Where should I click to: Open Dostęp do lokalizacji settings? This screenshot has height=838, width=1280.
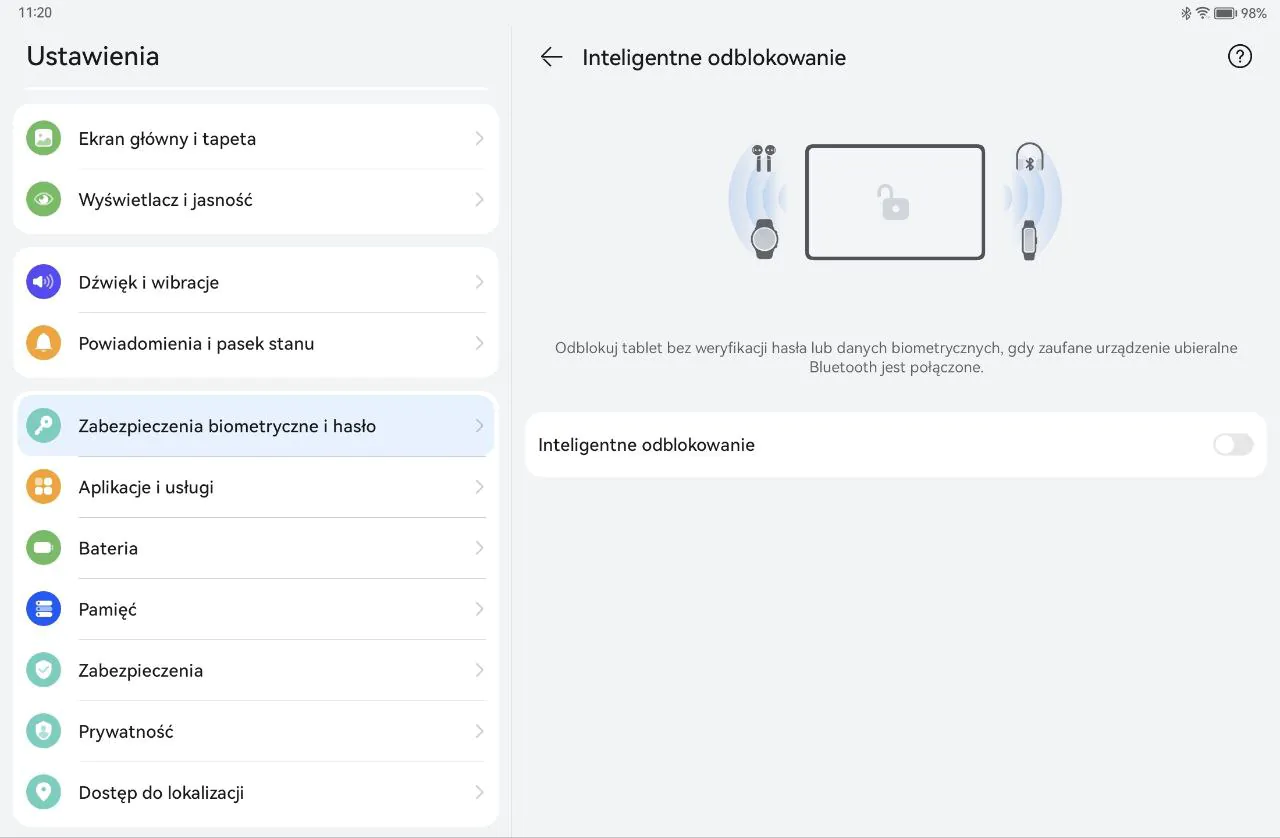click(x=256, y=792)
